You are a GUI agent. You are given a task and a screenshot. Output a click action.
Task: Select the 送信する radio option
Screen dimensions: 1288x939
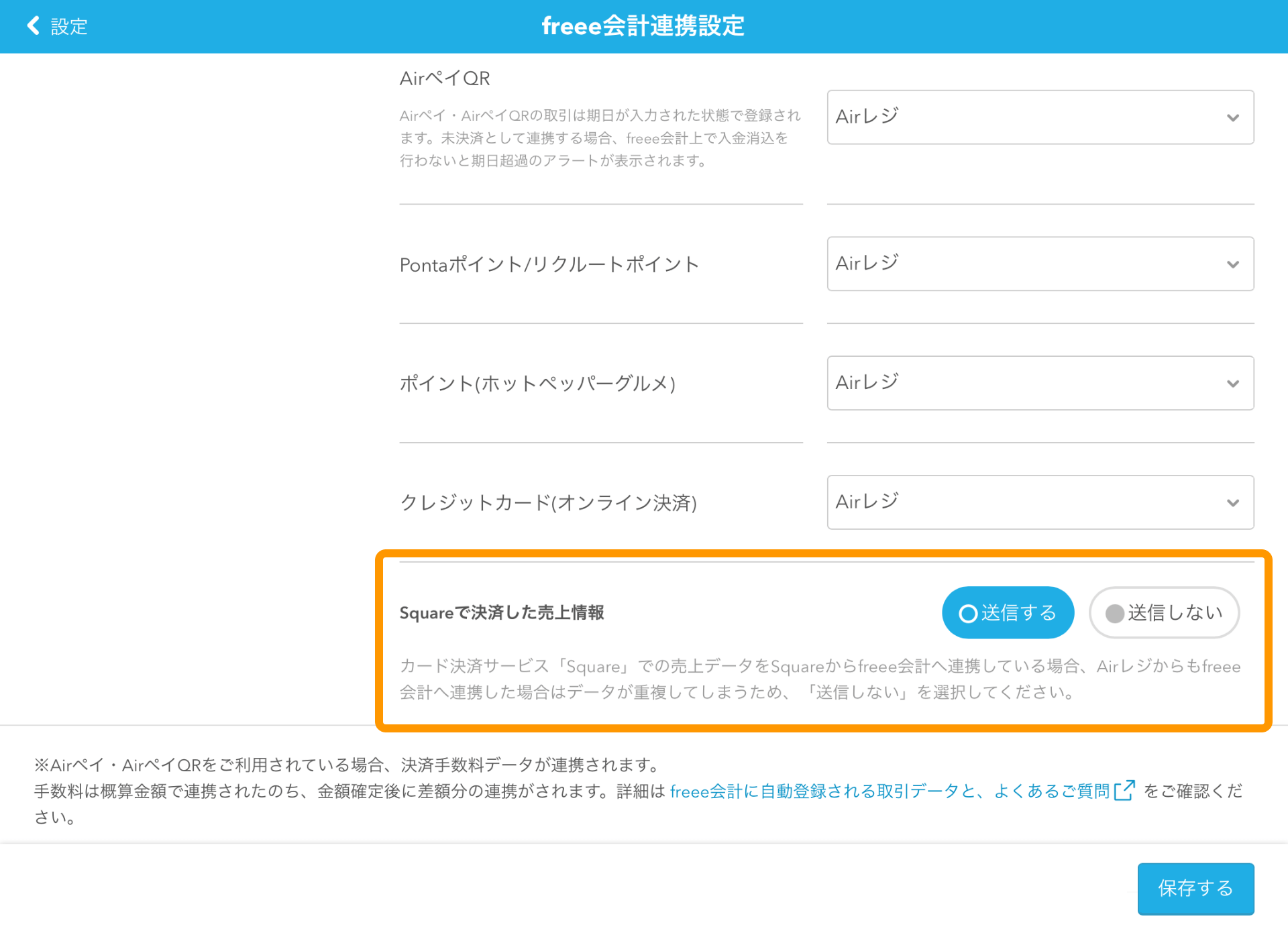pos(1008,612)
